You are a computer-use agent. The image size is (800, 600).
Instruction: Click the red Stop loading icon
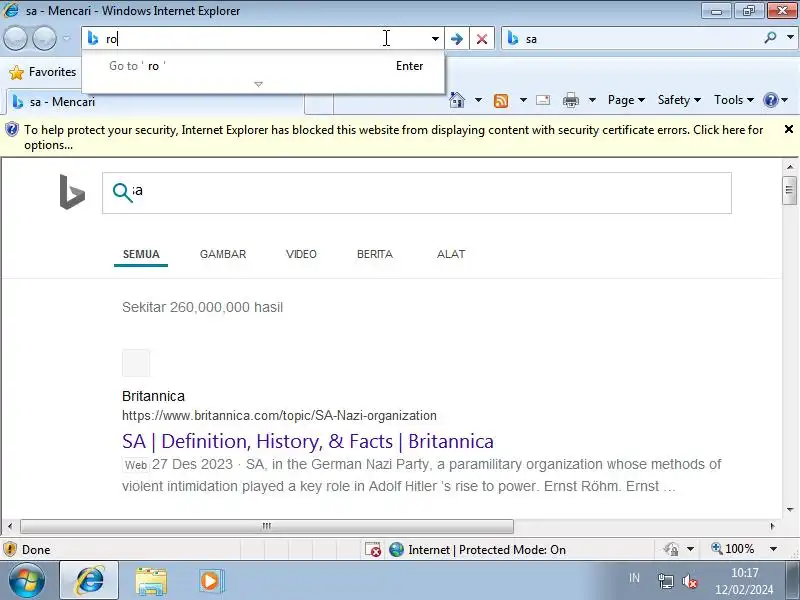(482, 39)
